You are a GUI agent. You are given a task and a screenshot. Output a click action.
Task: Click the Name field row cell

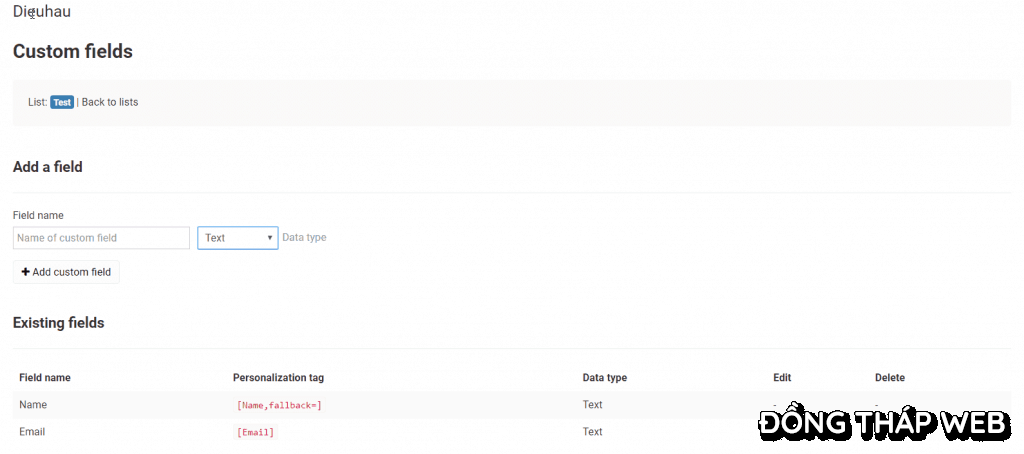pyautogui.click(x=33, y=404)
